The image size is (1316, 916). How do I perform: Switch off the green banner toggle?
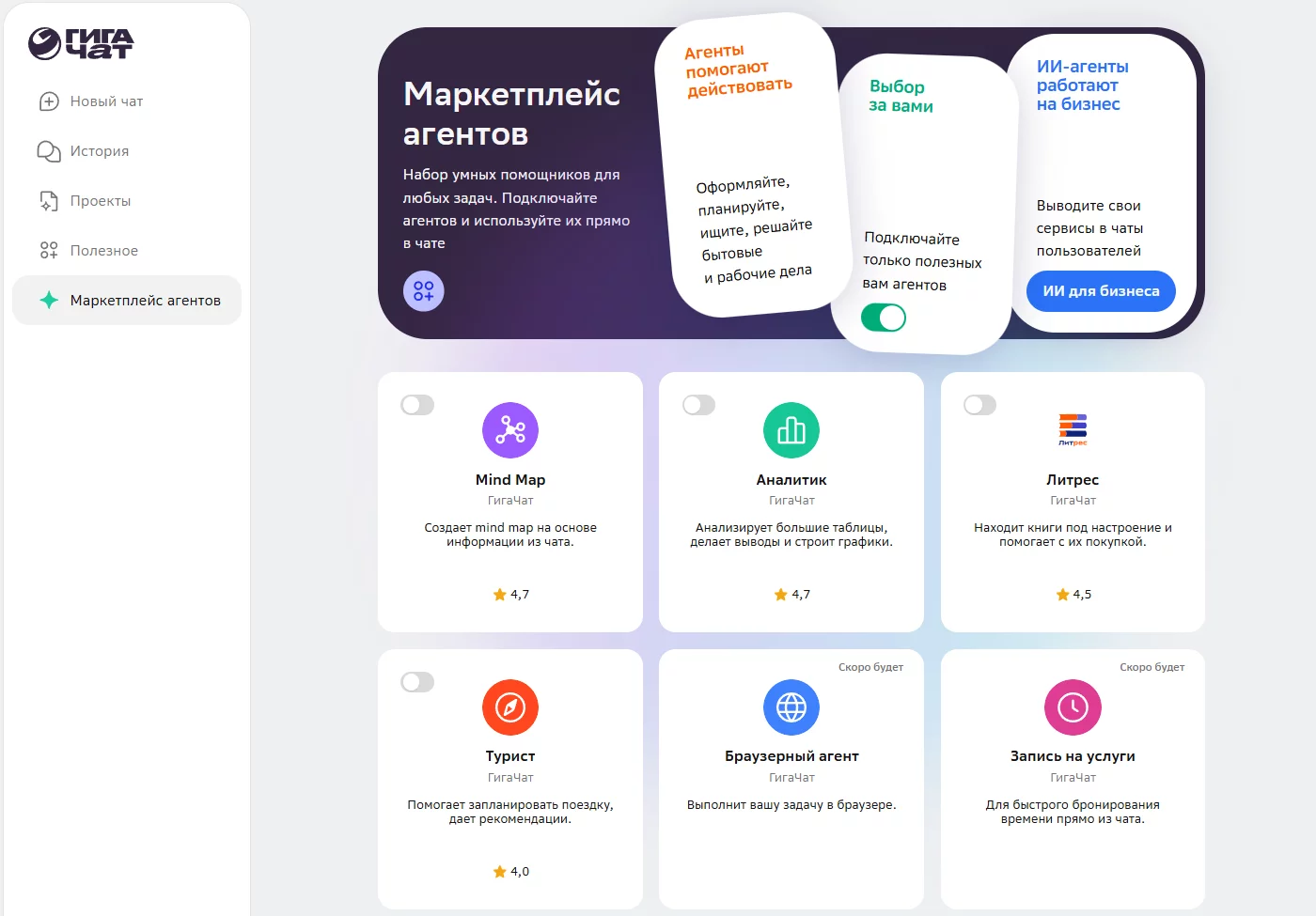tap(884, 318)
